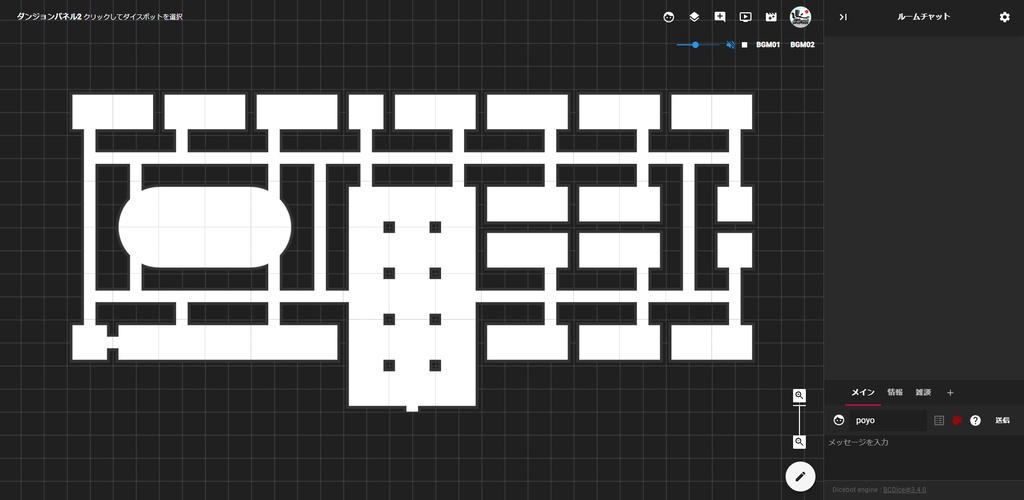Play BGM01

coord(768,45)
